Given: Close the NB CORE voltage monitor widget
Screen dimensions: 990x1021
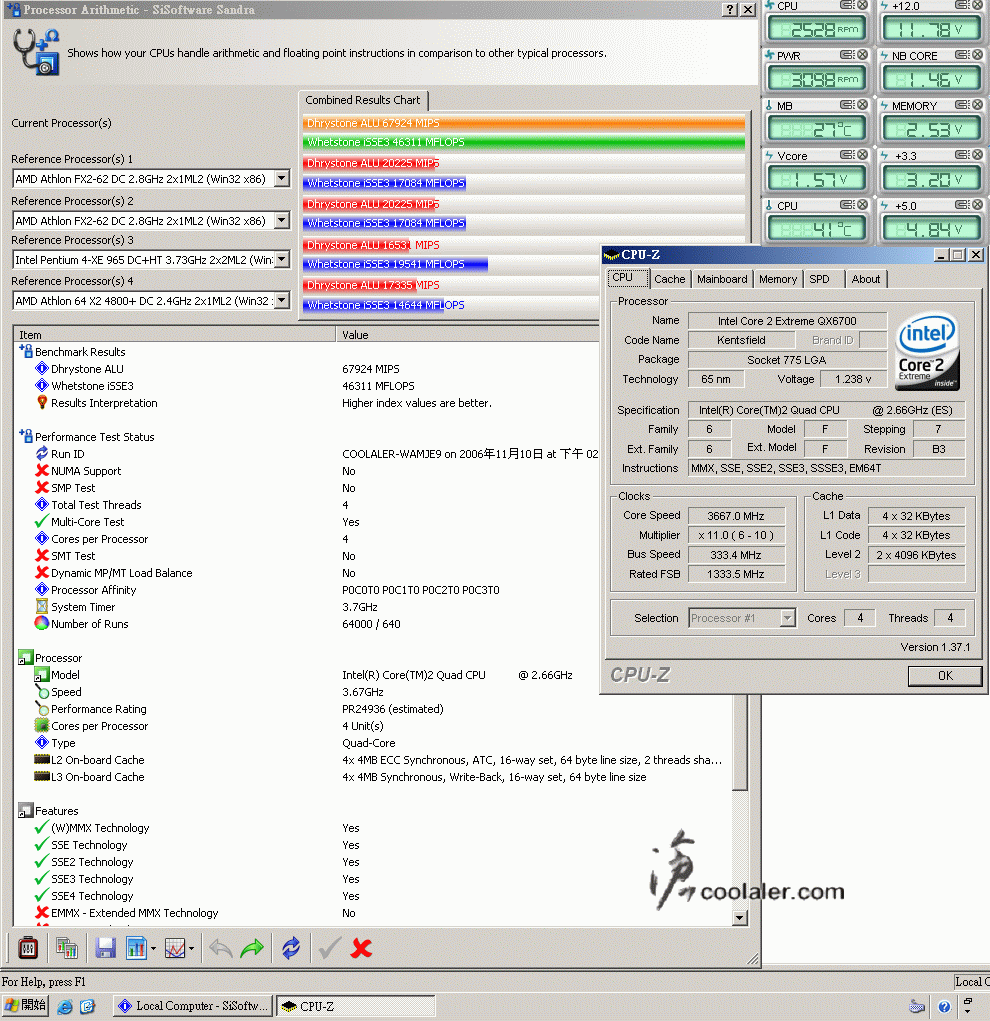Looking at the screenshot, I should [x=976, y=56].
